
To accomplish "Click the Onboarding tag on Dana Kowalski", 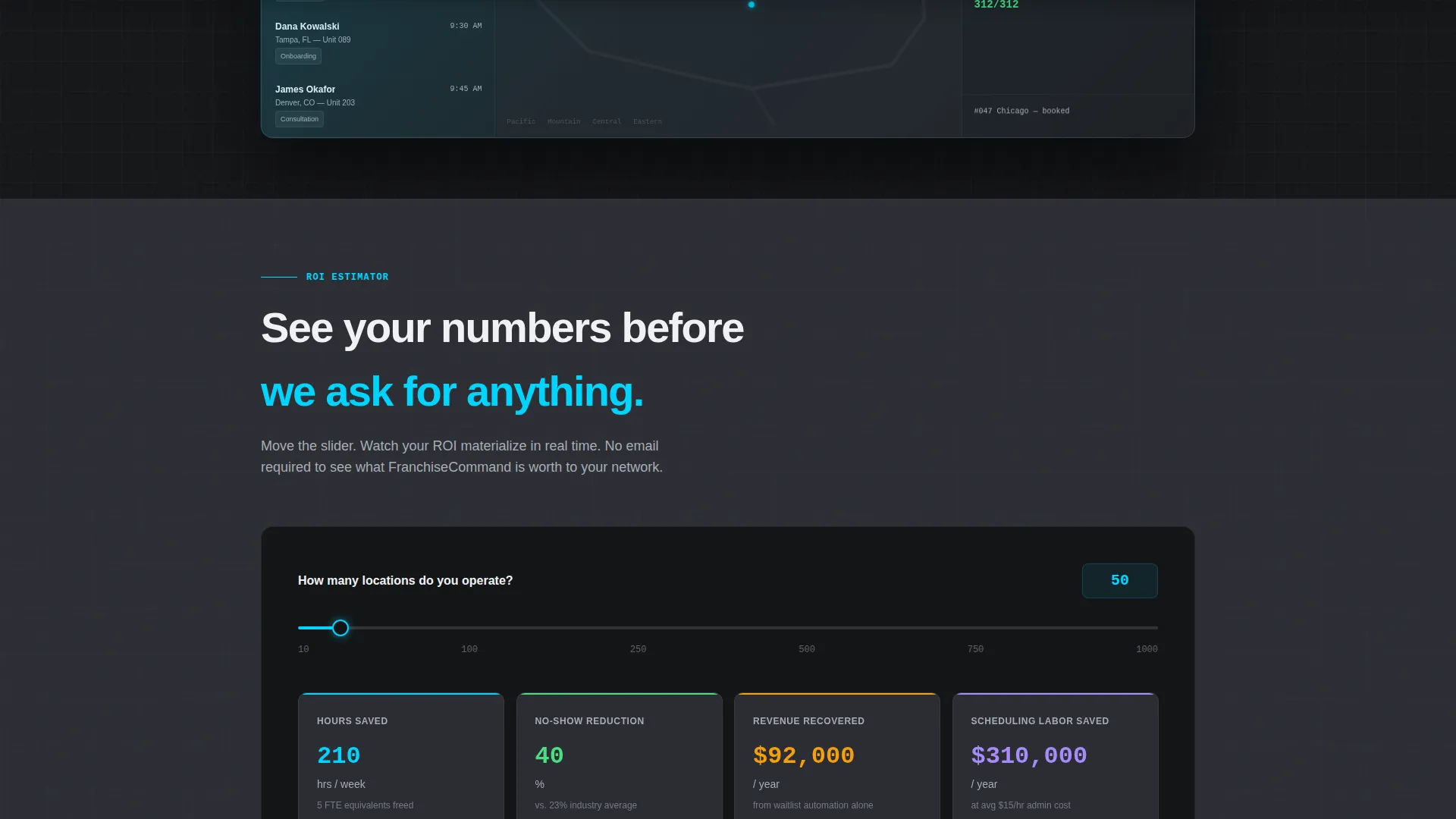I will point(298,56).
